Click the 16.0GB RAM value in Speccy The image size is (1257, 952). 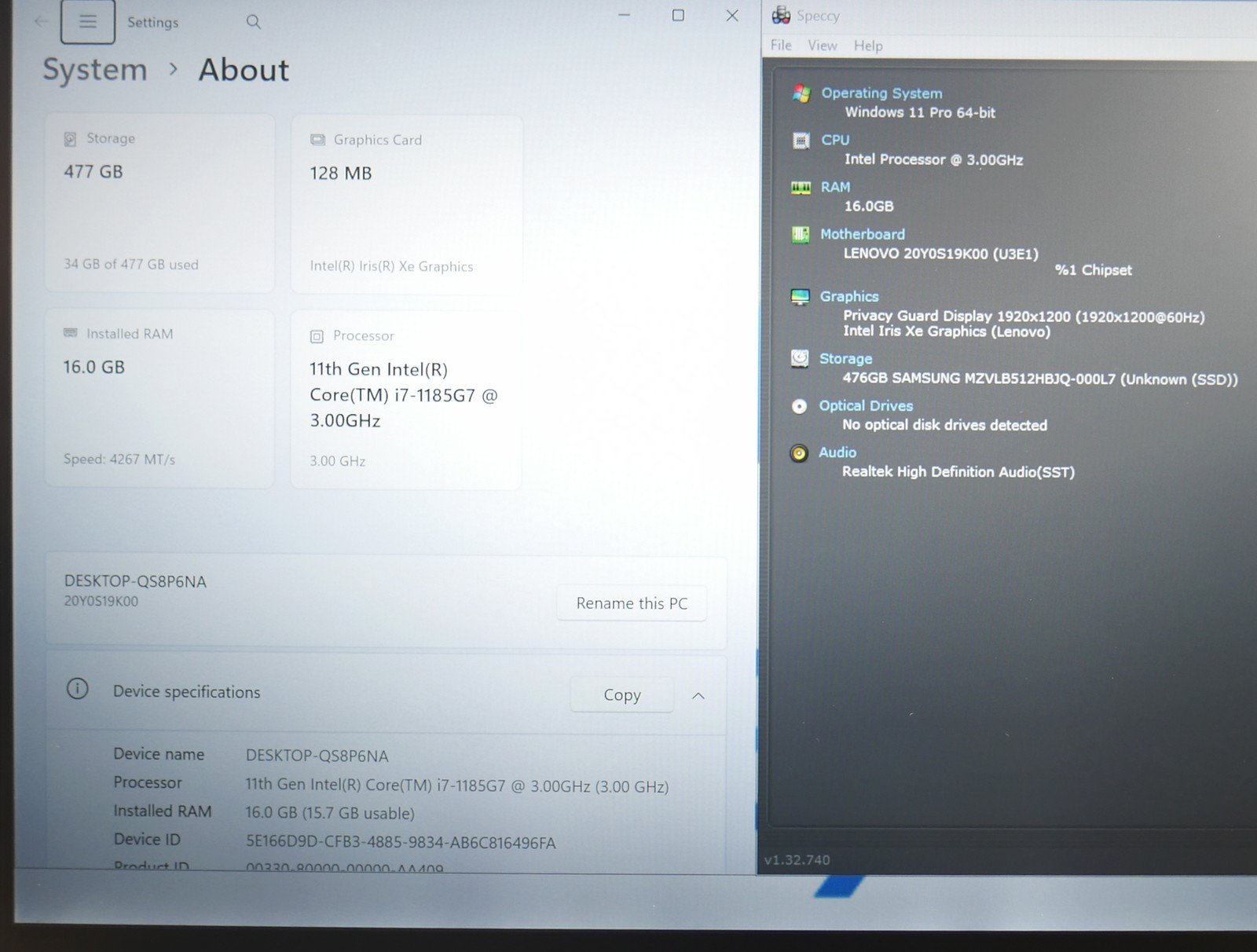pyautogui.click(x=869, y=207)
